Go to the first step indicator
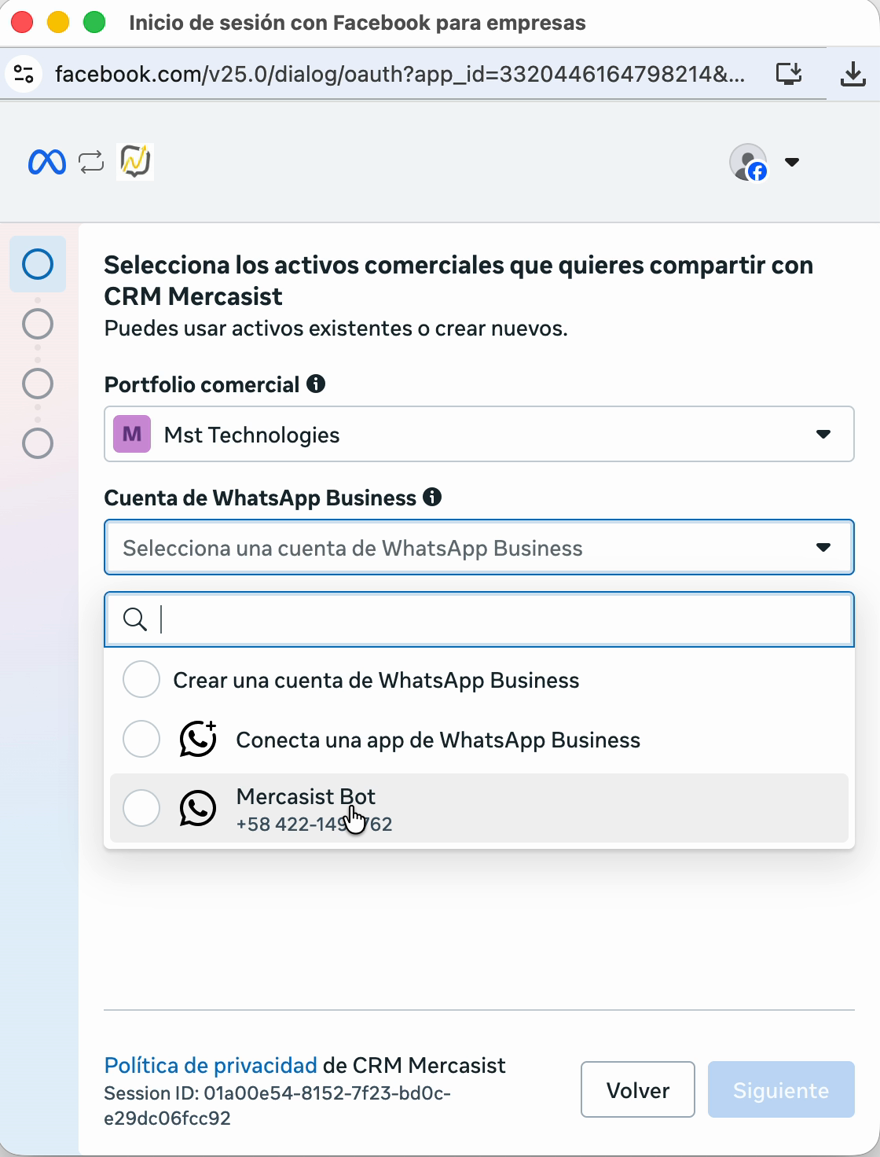Viewport: 880px width, 1157px height. 38,264
